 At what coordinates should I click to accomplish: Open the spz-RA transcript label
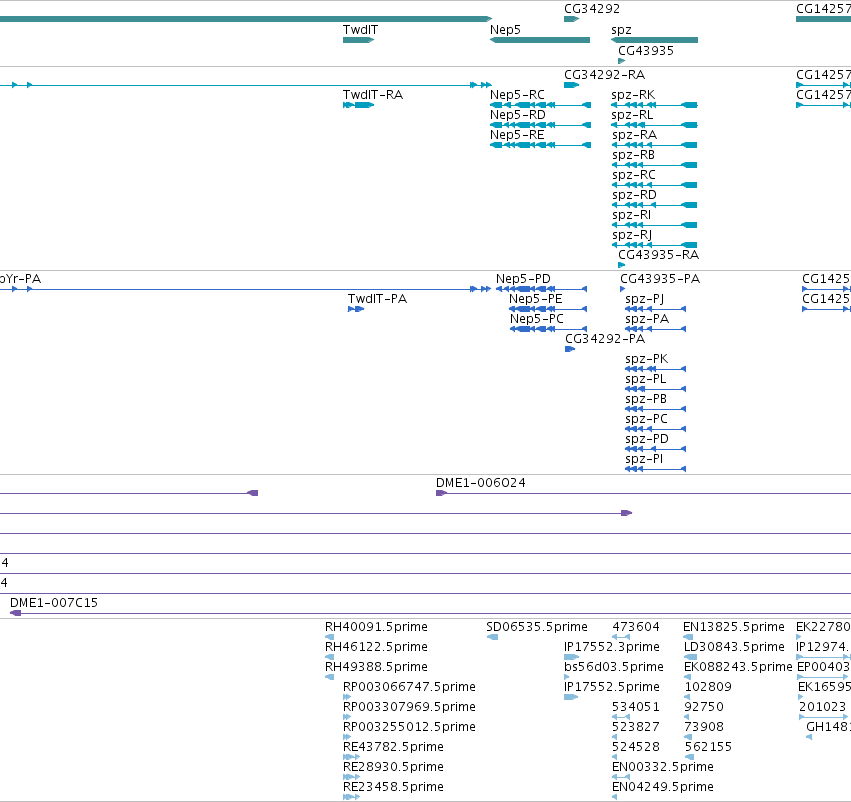[x=634, y=135]
